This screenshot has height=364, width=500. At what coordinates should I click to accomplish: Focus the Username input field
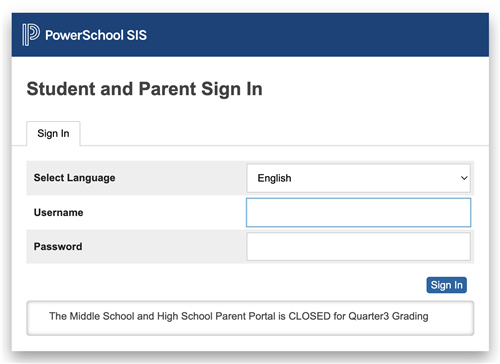358,212
